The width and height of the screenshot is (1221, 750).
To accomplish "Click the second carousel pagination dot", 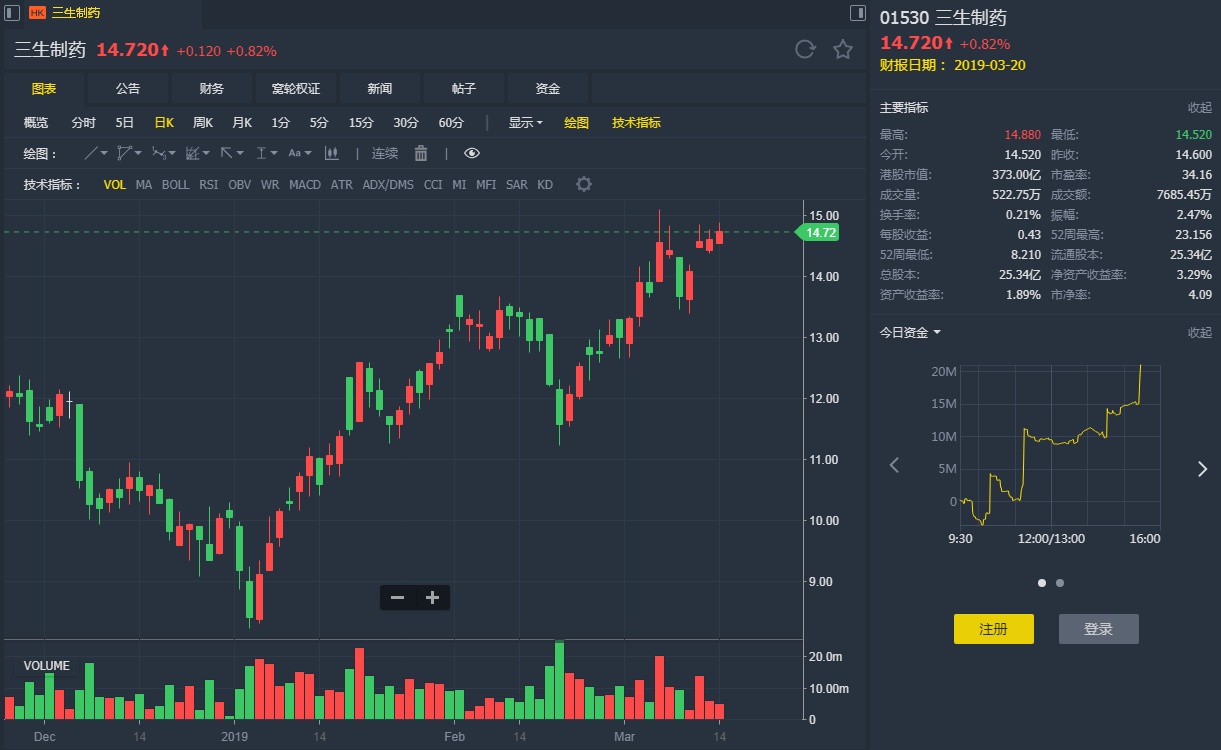I will [1060, 582].
